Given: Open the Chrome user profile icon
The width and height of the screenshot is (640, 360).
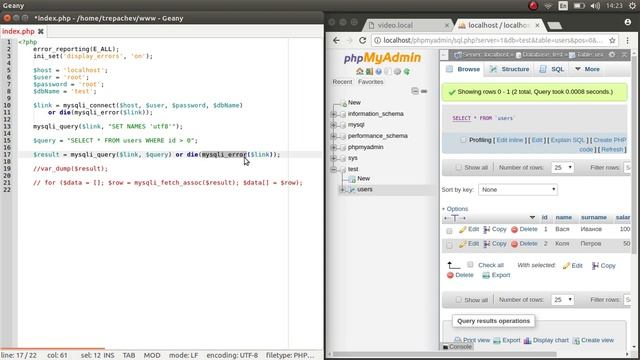Looking at the screenshot, I should tap(628, 22).
